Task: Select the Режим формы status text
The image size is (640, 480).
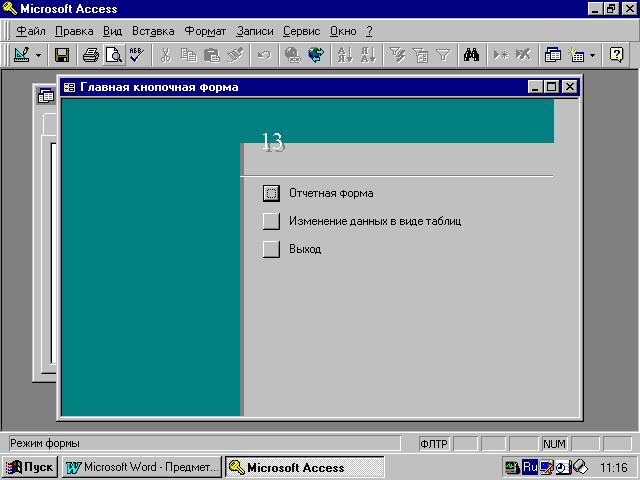Action: pos(45,443)
